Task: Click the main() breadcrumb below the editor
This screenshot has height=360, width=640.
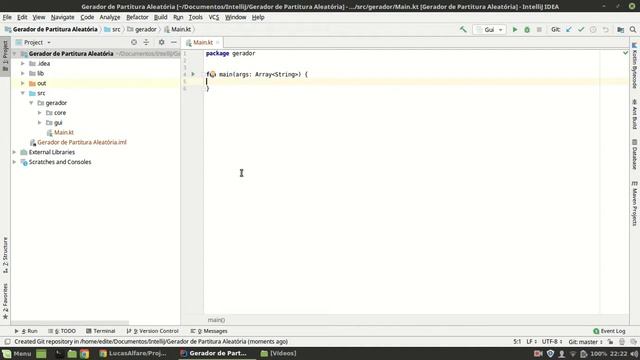Action: coord(216,320)
